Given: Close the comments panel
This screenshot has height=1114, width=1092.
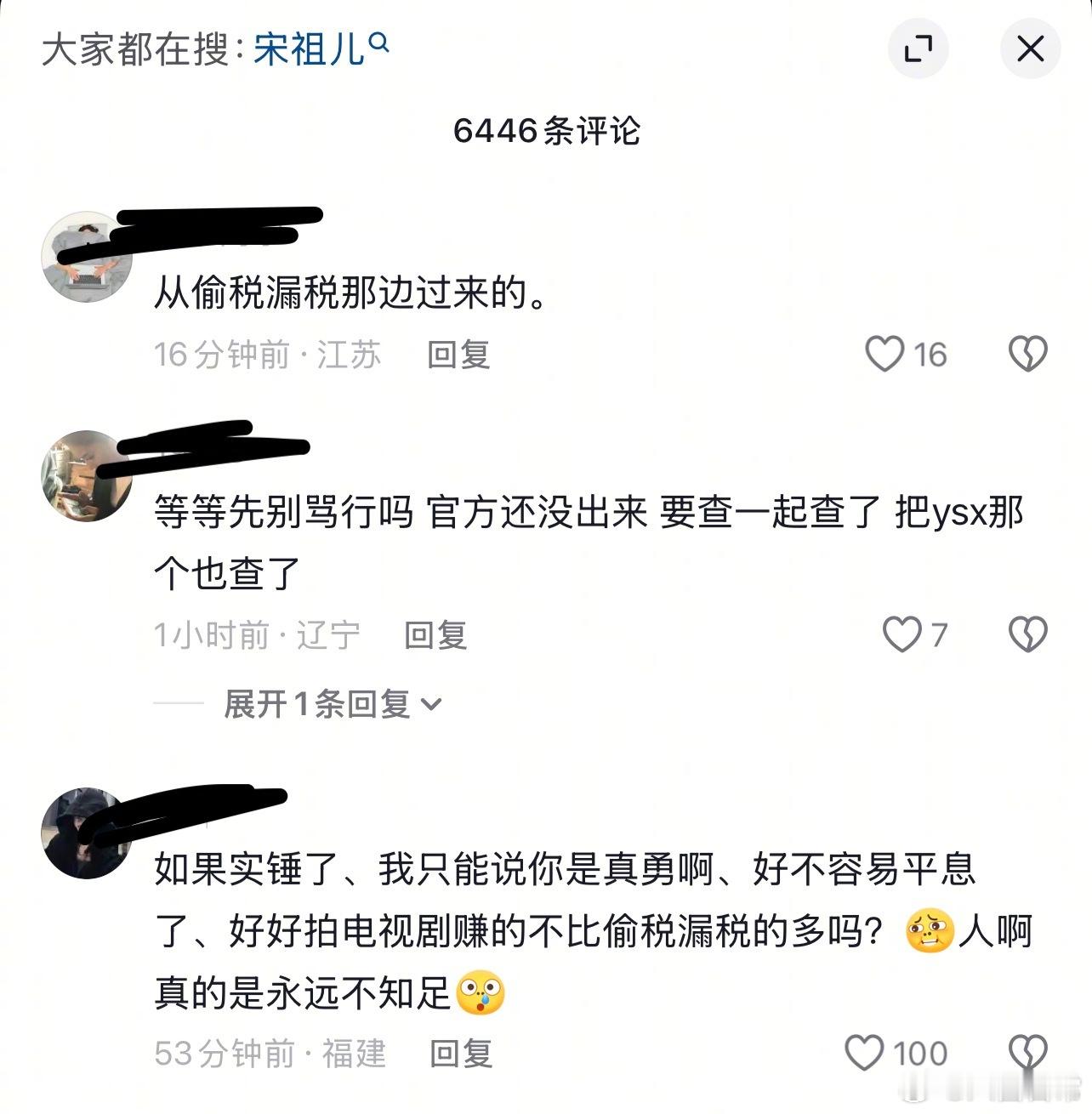Looking at the screenshot, I should coord(1030,48).
